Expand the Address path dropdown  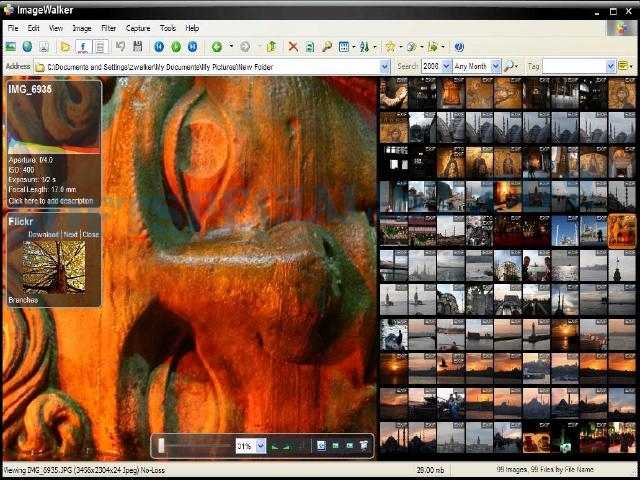pyautogui.click(x=385, y=66)
